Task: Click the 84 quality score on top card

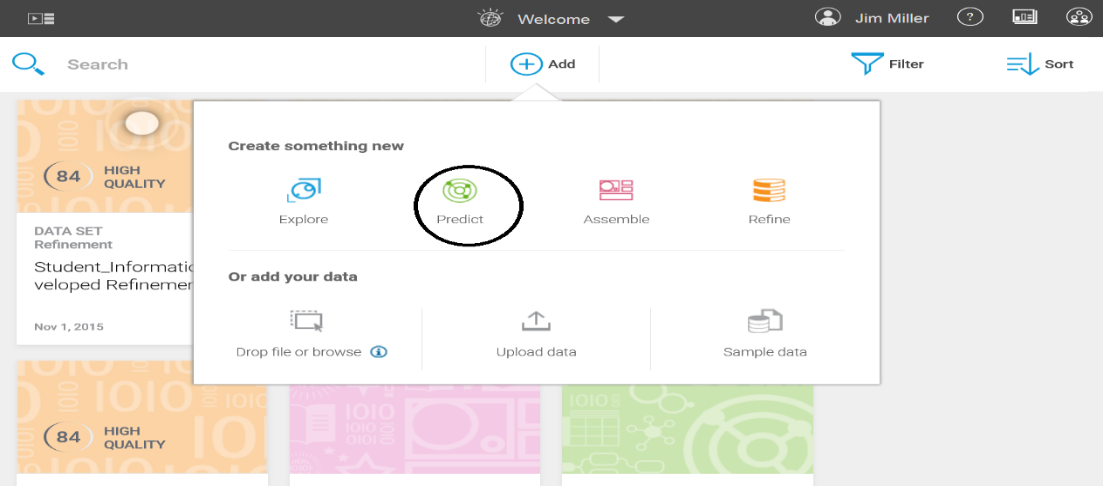Action: tap(68, 177)
